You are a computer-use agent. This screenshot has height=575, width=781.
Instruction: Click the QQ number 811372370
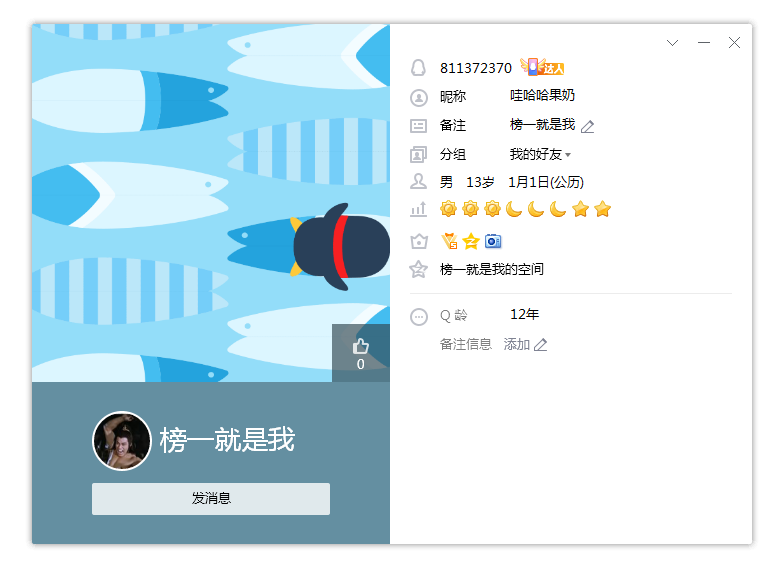point(476,68)
